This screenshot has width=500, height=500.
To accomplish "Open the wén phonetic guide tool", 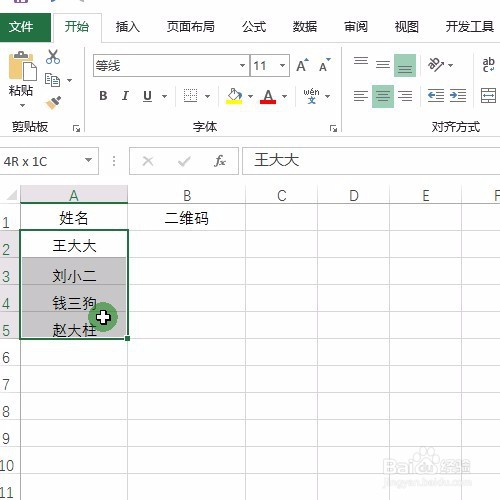I will point(311,96).
